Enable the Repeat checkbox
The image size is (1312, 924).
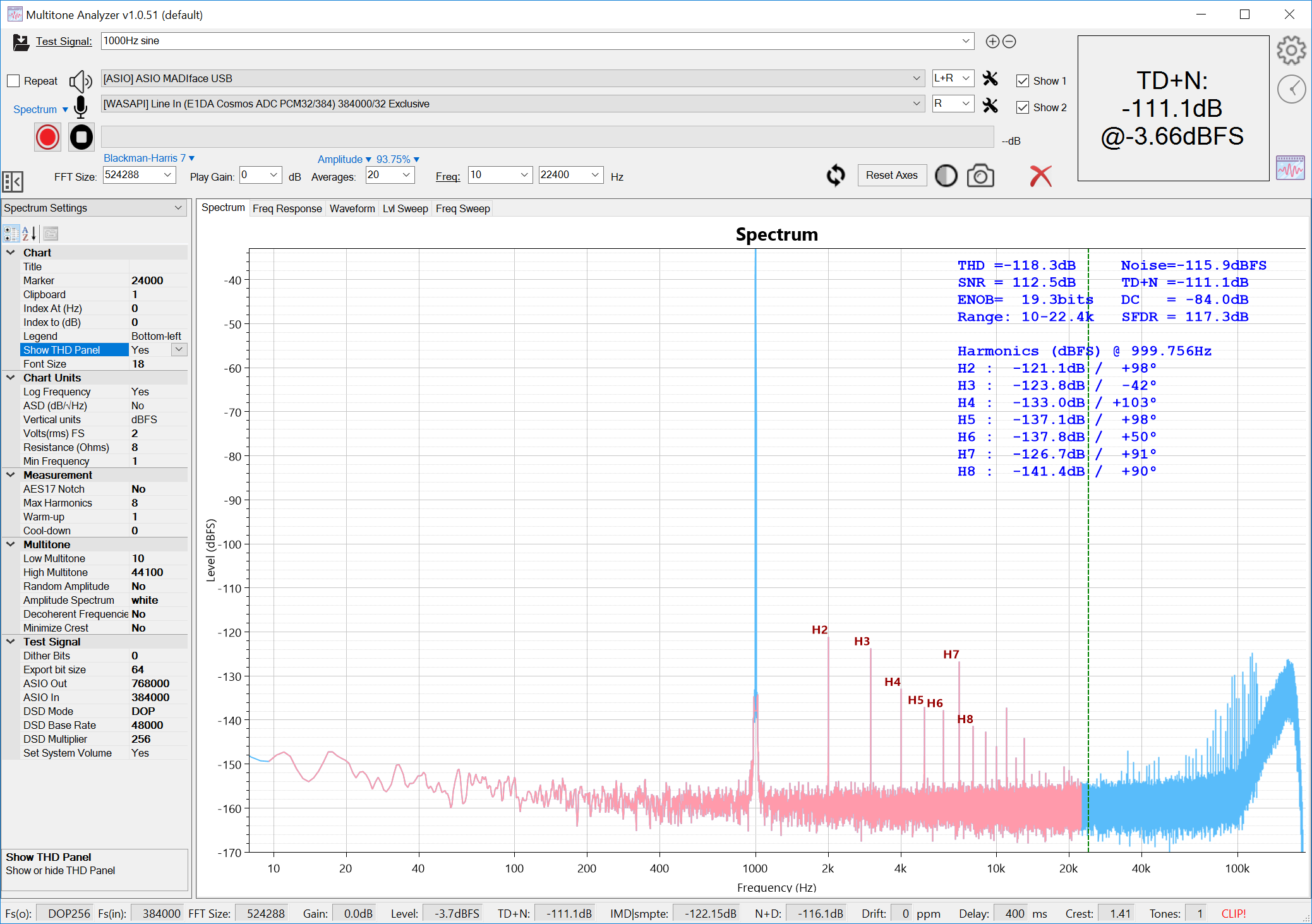click(x=13, y=81)
